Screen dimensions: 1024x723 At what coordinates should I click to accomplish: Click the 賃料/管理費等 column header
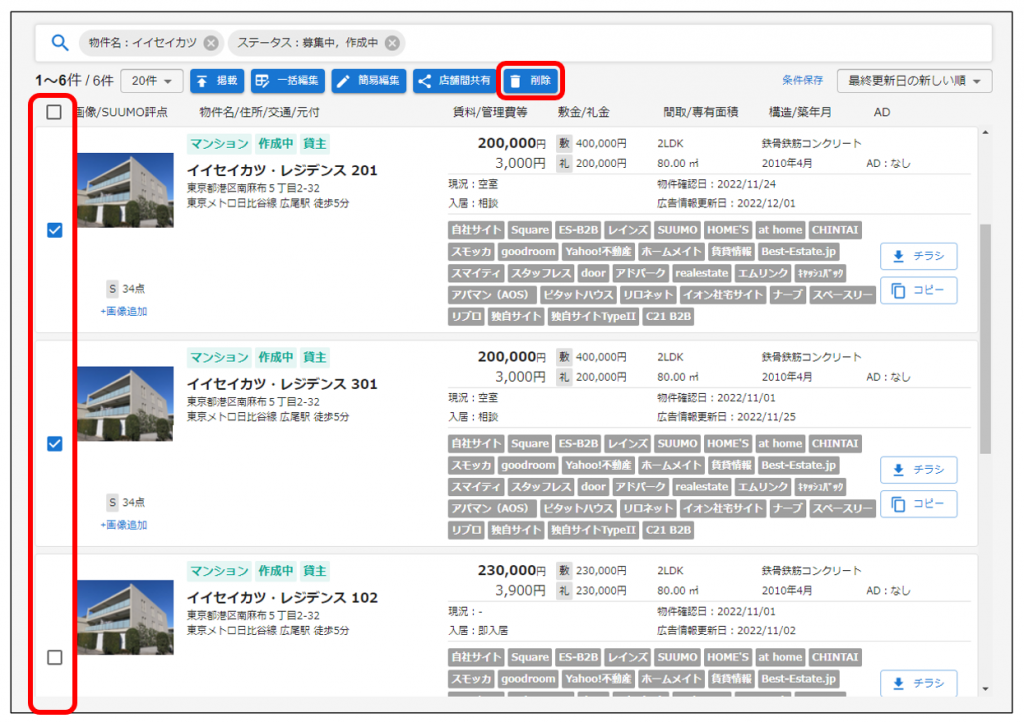490,112
